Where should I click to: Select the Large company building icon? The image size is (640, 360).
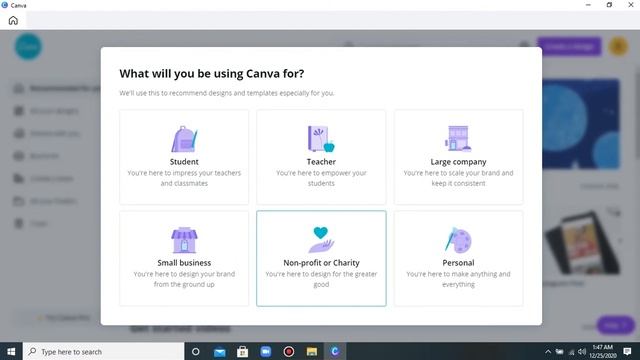click(458, 139)
